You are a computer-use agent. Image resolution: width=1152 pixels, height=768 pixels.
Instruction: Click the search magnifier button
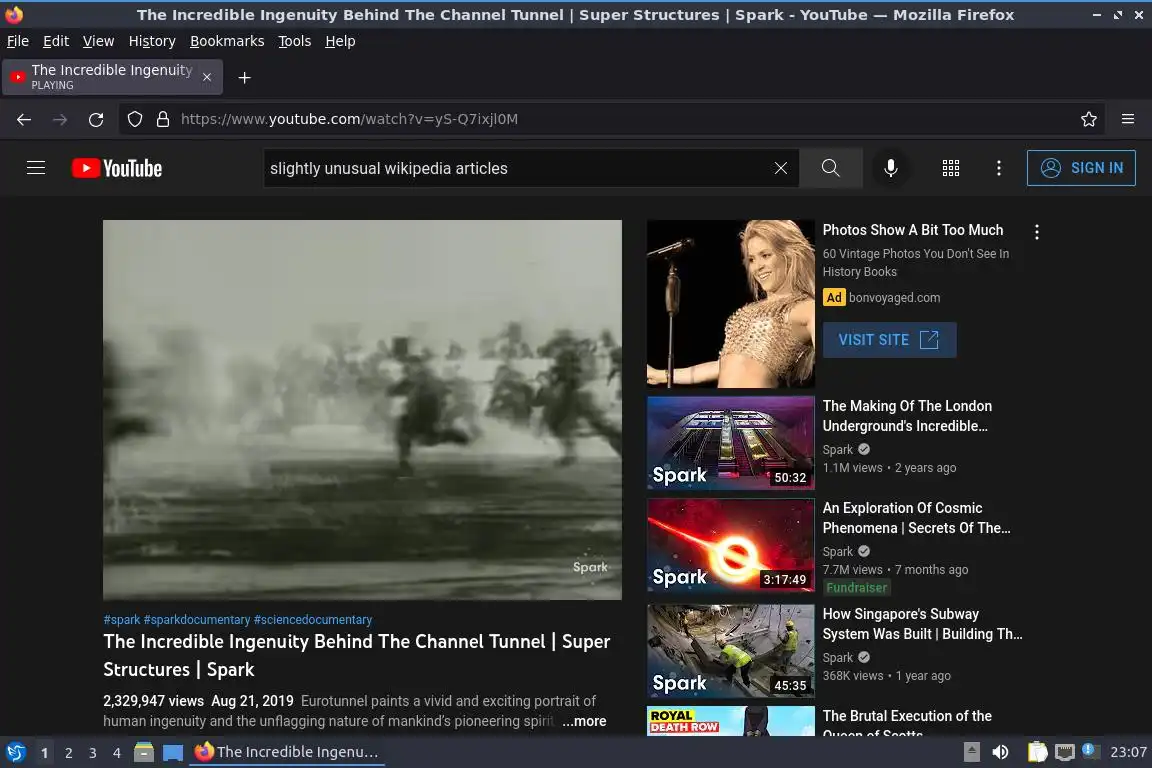click(x=830, y=168)
